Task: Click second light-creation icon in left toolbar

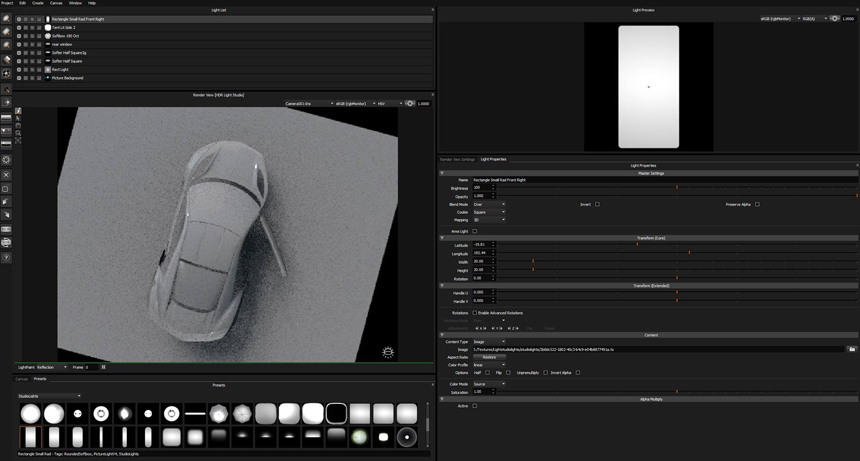Action: 6,32
